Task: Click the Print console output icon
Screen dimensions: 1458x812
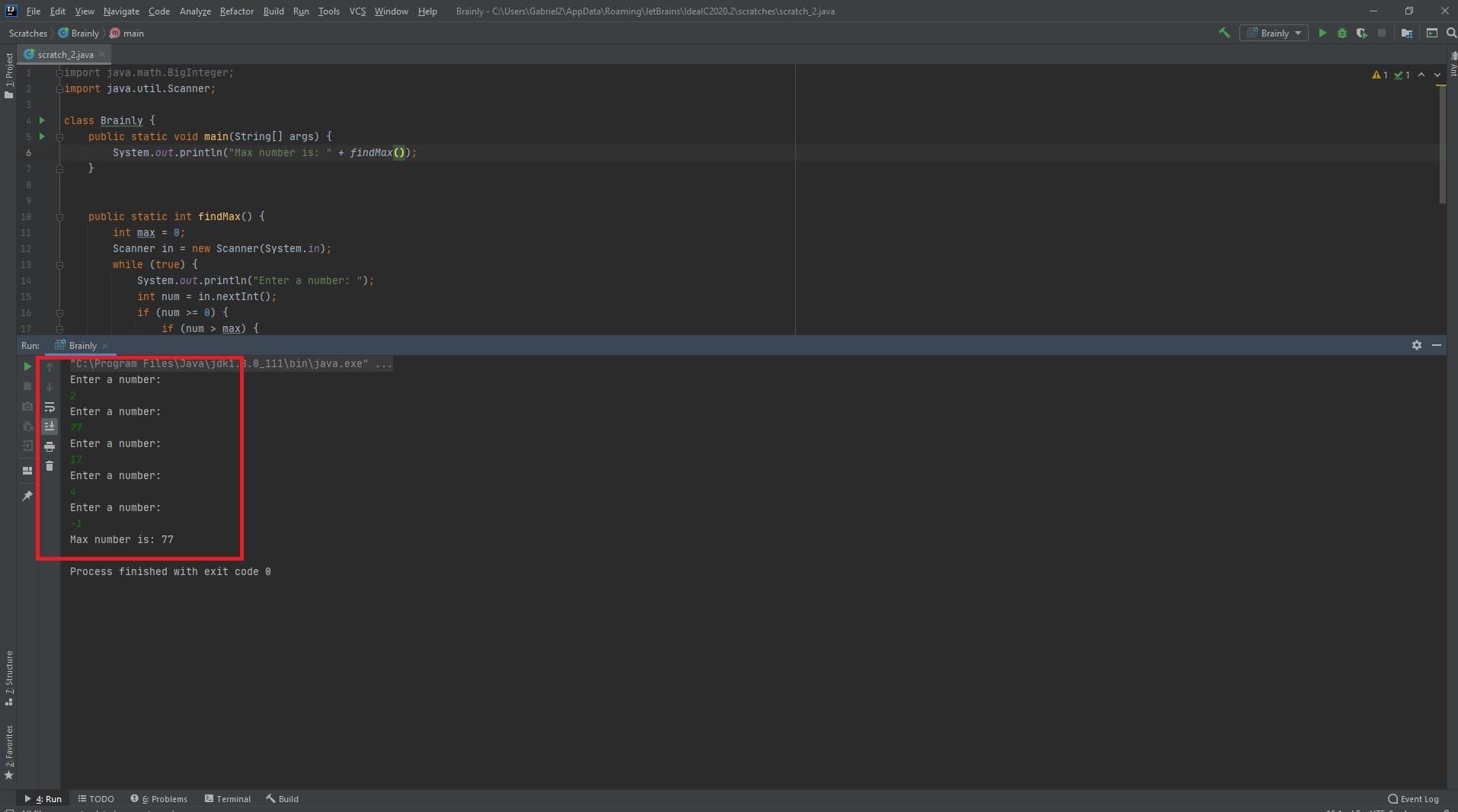Action: pos(50,446)
